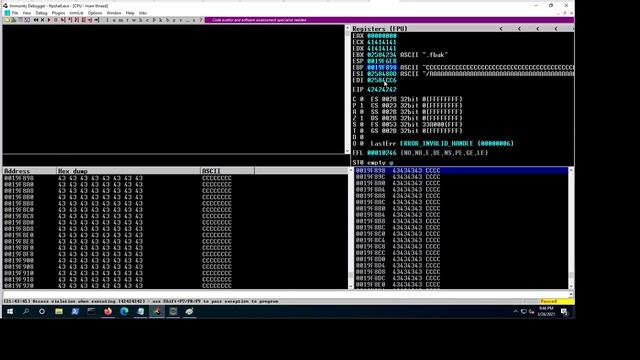
Task: Click the stack pane vertical scrollbar
Action: [x=571, y=229]
